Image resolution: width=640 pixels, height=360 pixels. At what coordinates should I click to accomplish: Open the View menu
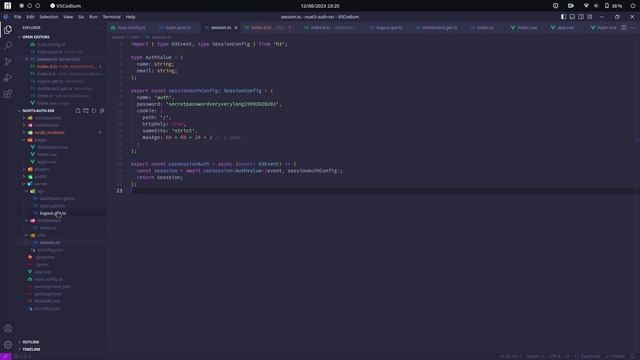[68, 17]
